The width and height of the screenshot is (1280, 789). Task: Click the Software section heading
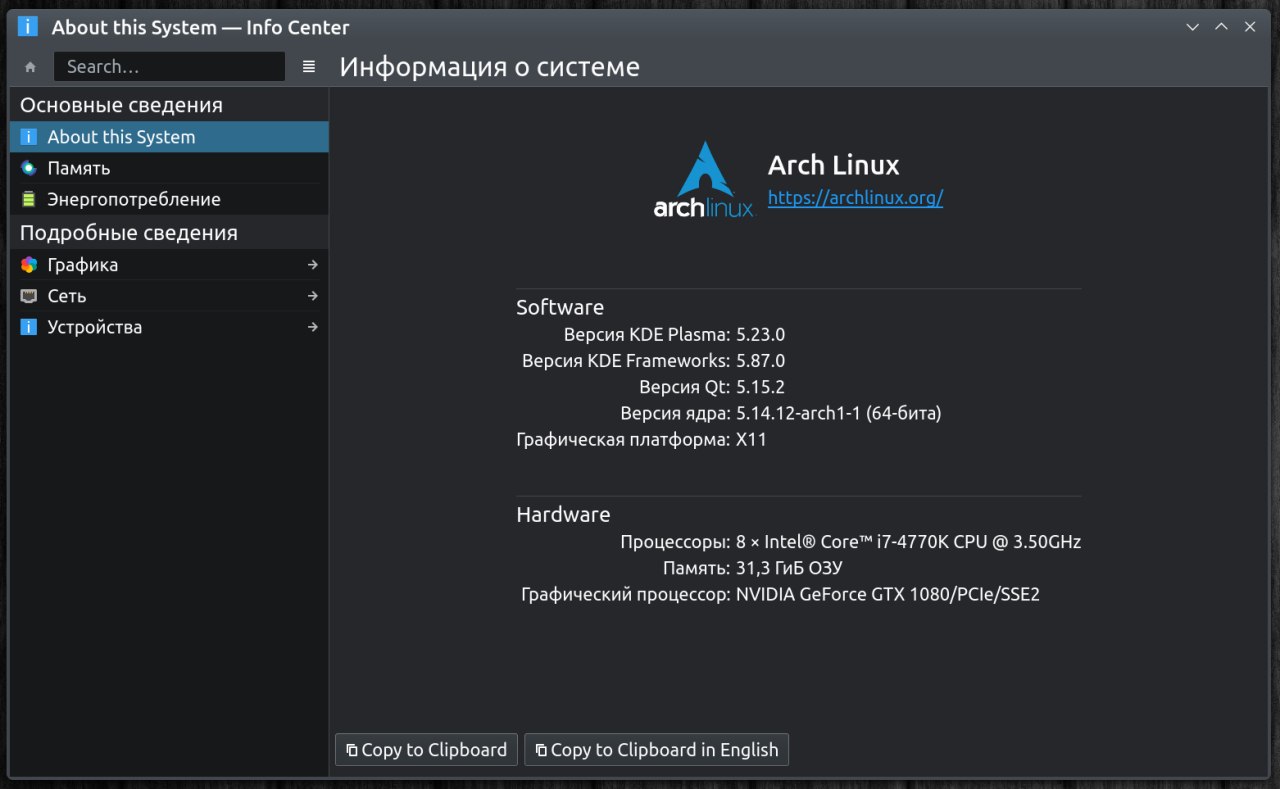560,307
